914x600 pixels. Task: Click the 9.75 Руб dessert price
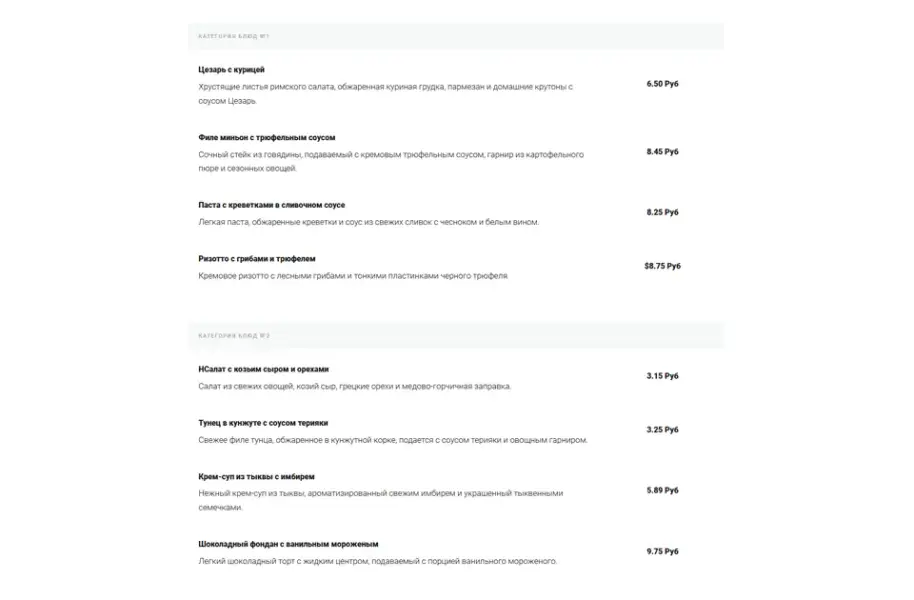tap(662, 551)
